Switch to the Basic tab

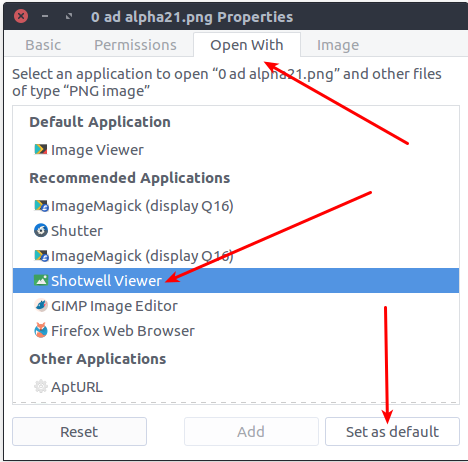point(43,45)
